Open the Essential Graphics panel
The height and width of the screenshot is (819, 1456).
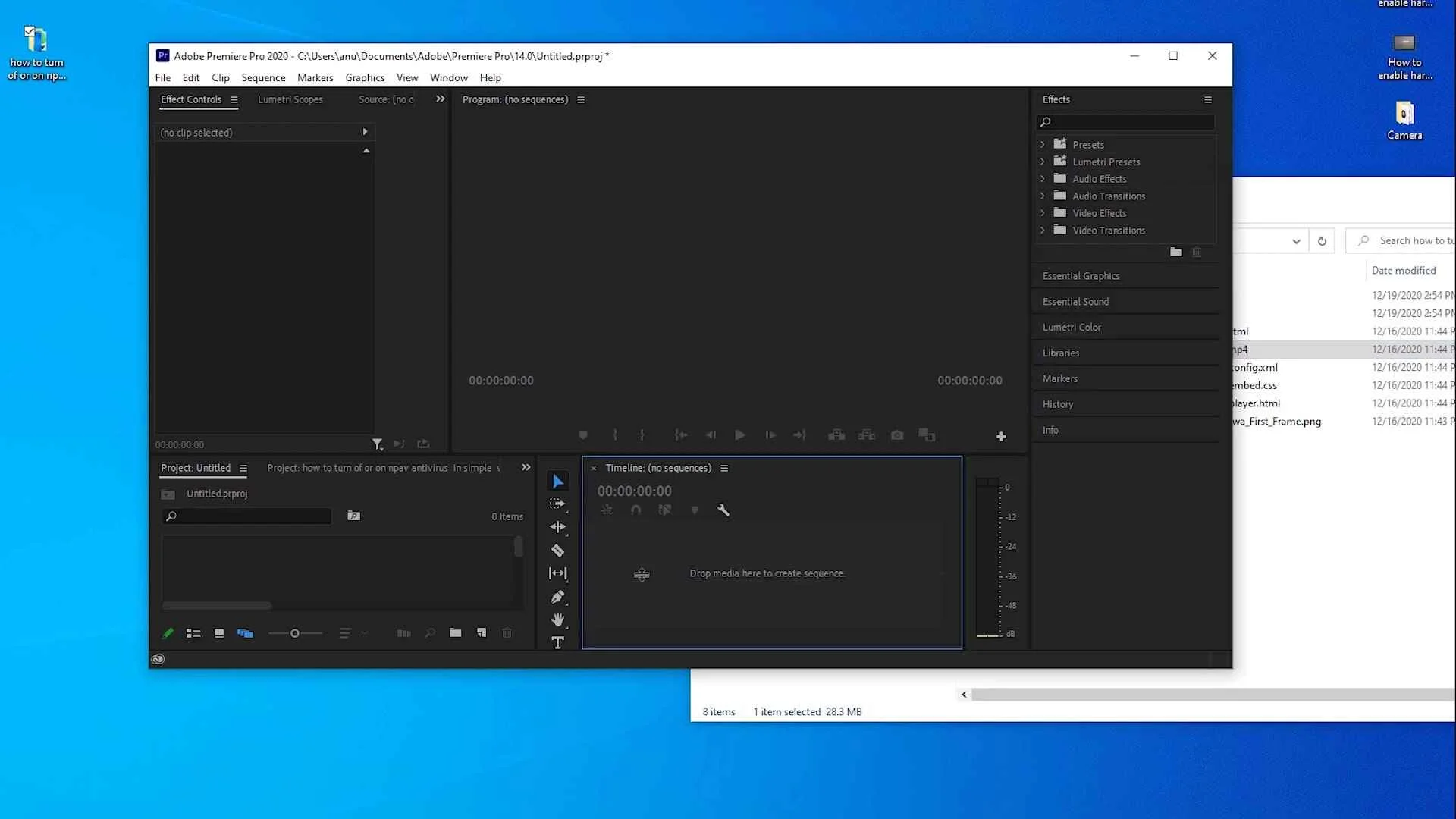pos(1081,276)
